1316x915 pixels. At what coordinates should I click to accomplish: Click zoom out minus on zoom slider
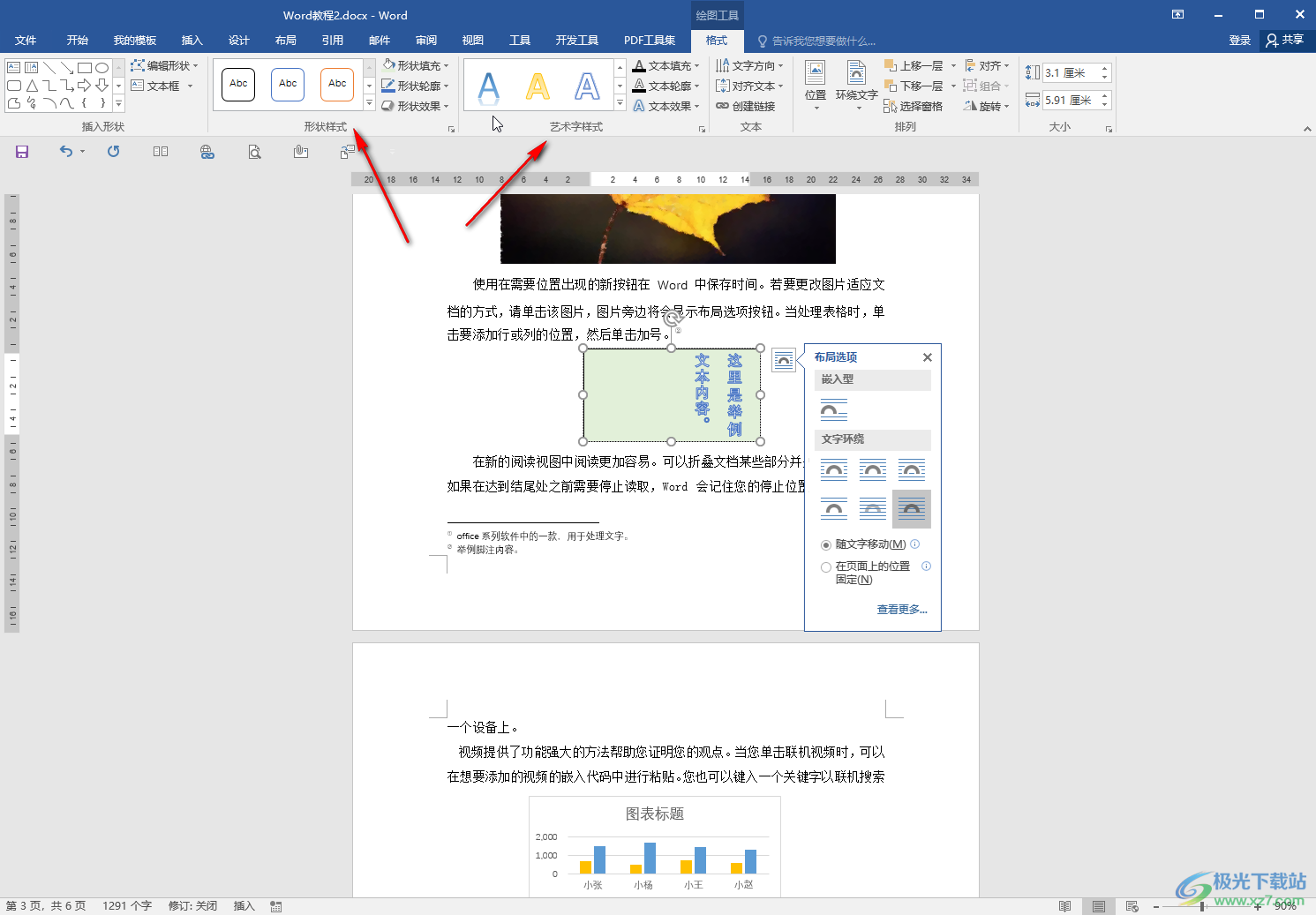[x=1155, y=907]
